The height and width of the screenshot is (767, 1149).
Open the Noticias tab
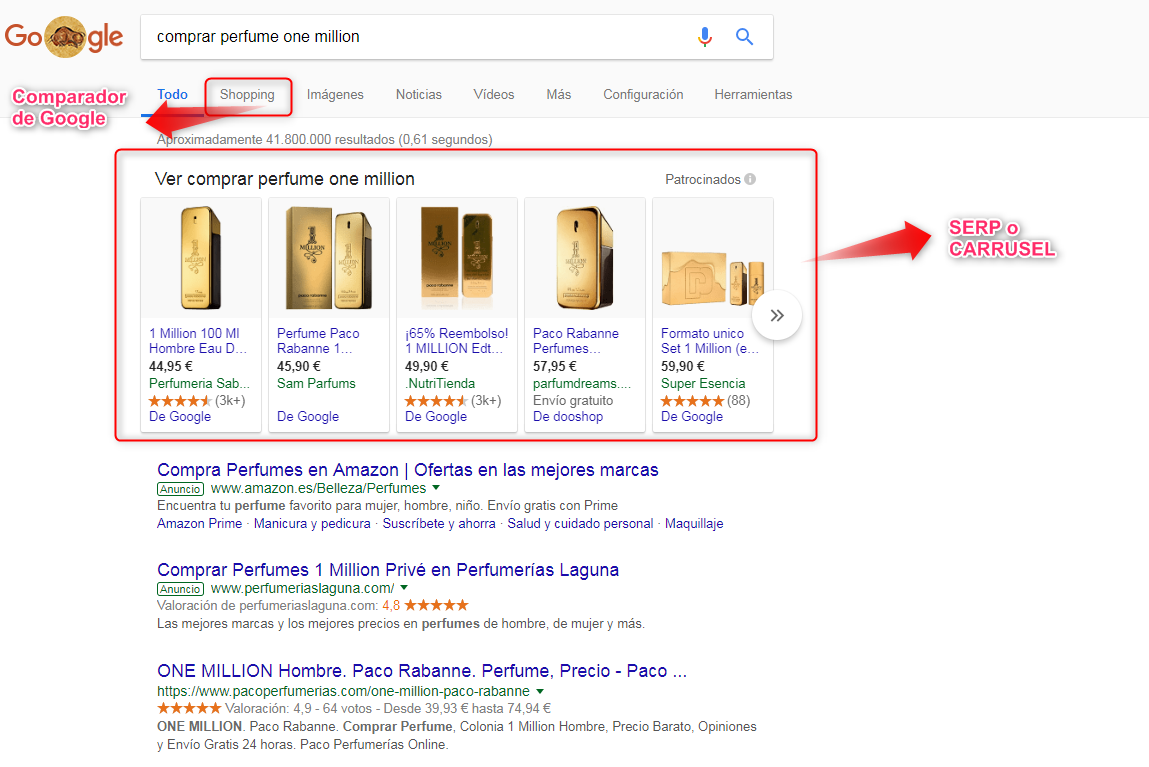pyautogui.click(x=418, y=95)
